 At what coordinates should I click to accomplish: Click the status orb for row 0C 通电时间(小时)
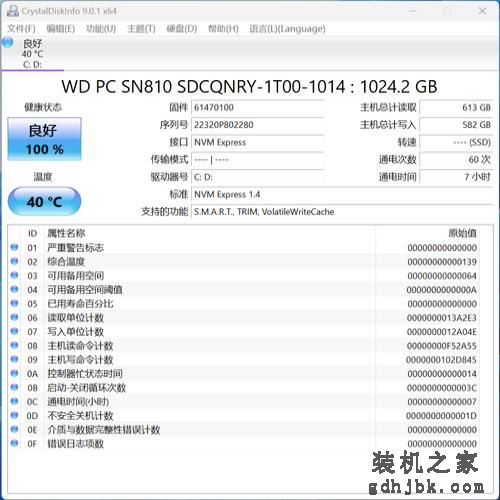pos(14,401)
